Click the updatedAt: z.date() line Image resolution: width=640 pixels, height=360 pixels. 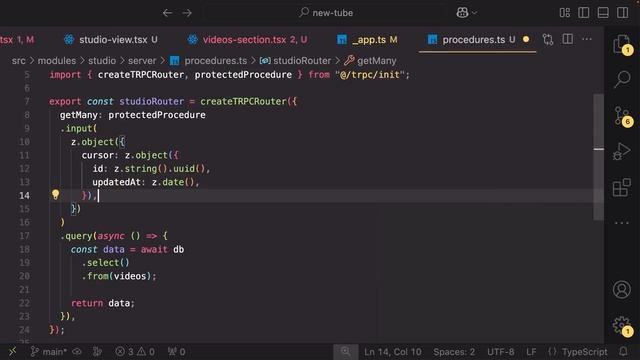(146, 182)
